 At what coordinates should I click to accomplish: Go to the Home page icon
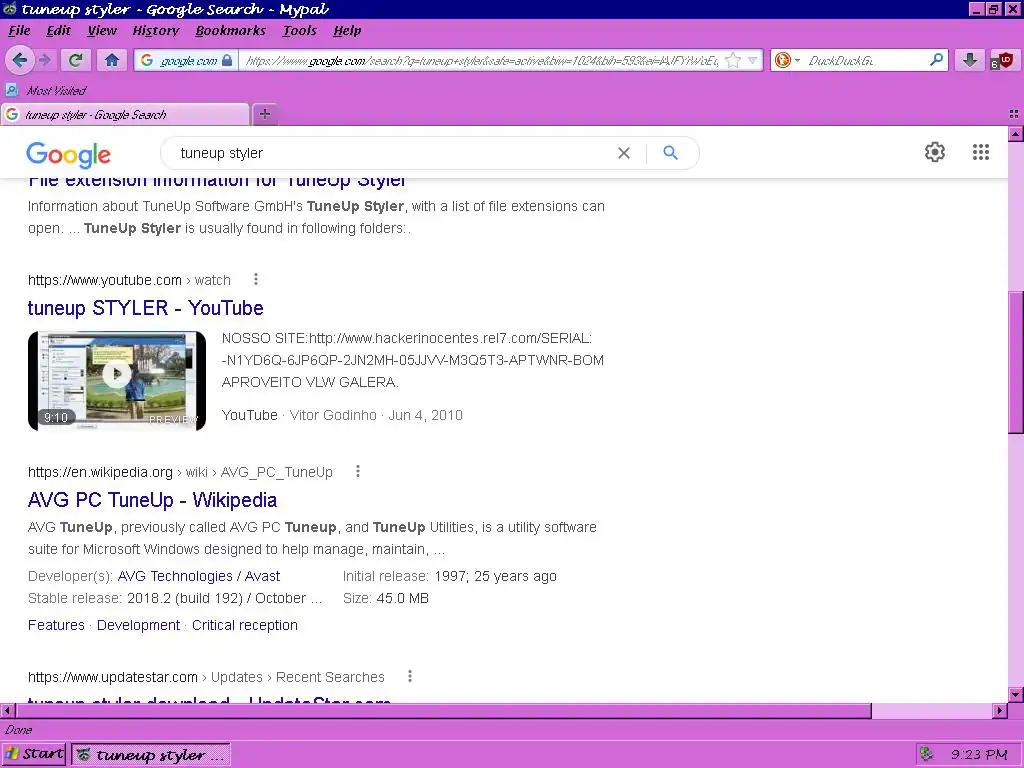(112, 60)
